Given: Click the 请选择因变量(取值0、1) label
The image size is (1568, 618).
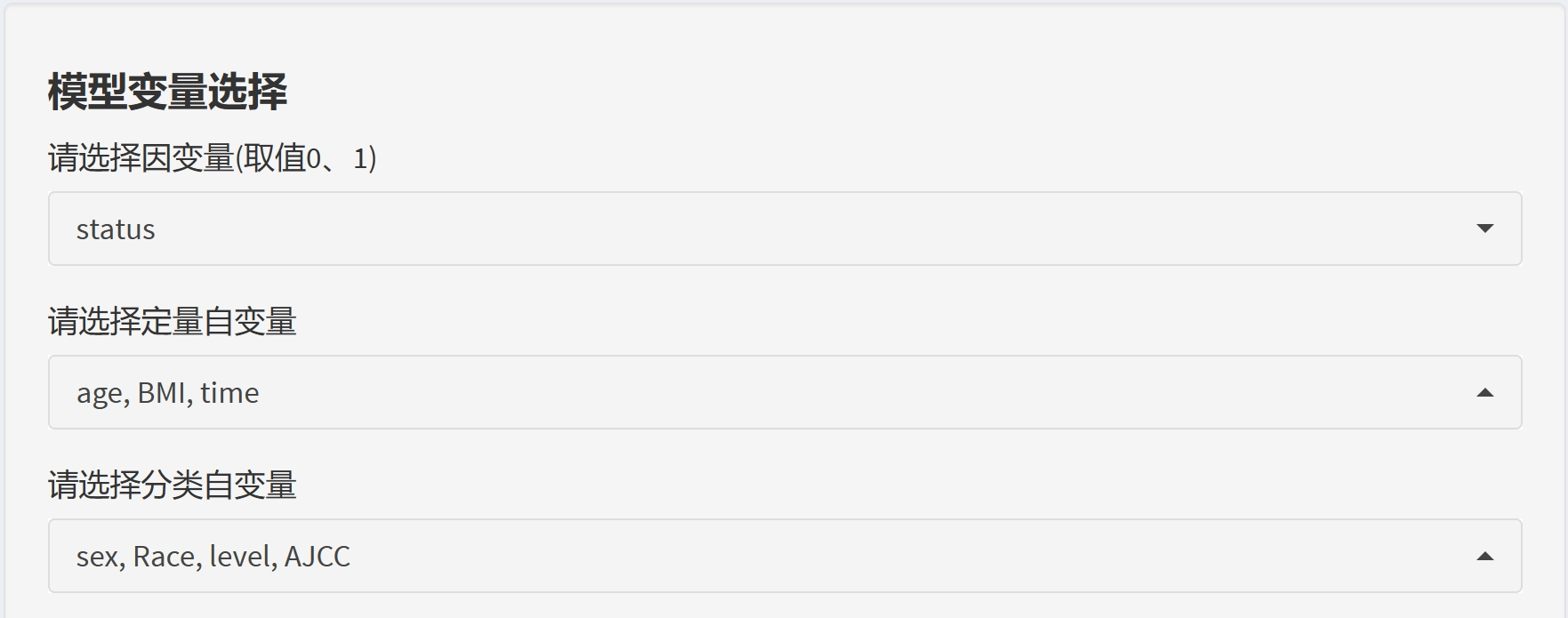Looking at the screenshot, I should point(212,158).
